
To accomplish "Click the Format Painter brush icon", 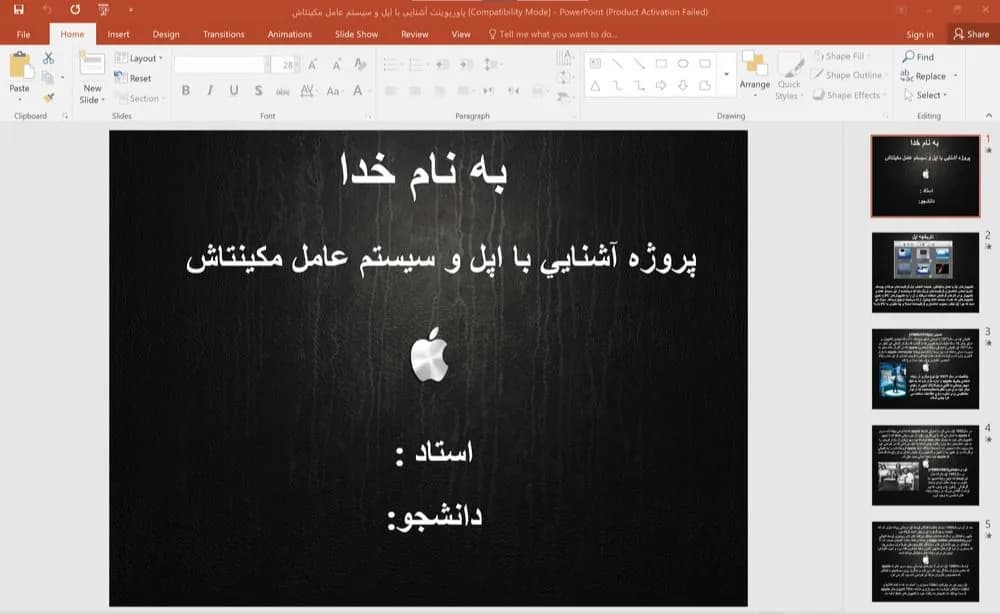I will click(x=48, y=98).
